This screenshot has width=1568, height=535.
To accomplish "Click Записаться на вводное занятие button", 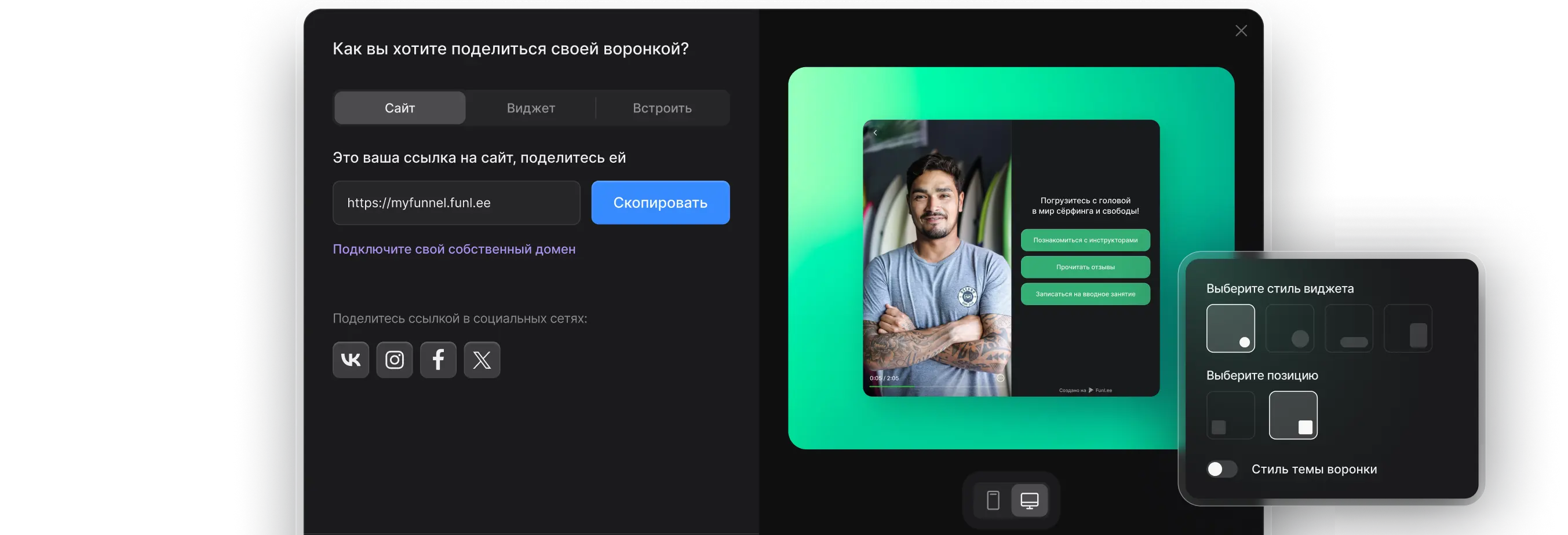I will click(x=1085, y=294).
